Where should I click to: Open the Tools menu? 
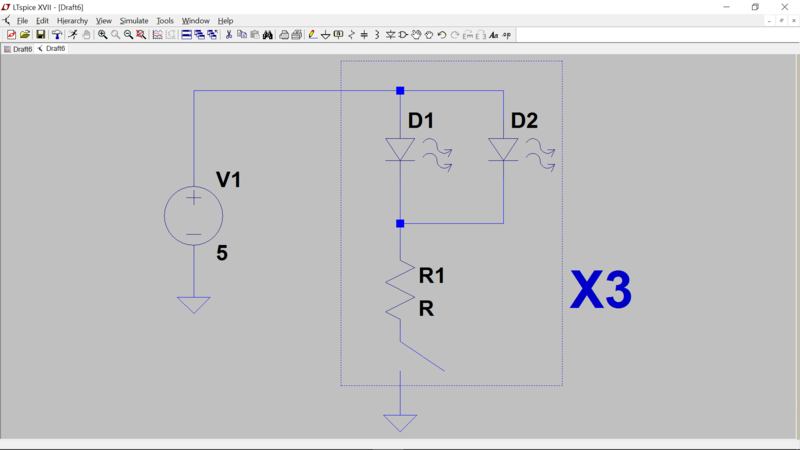pos(165,20)
